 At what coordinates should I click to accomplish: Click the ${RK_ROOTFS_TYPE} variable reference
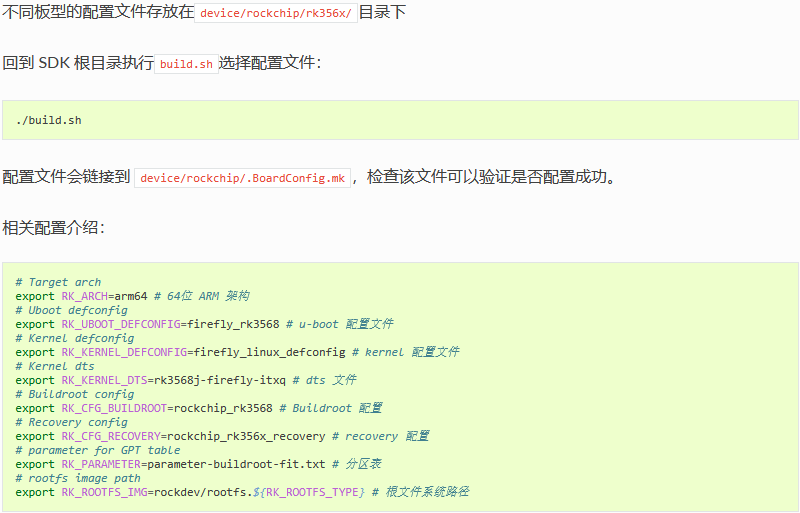pyautogui.click(x=309, y=493)
